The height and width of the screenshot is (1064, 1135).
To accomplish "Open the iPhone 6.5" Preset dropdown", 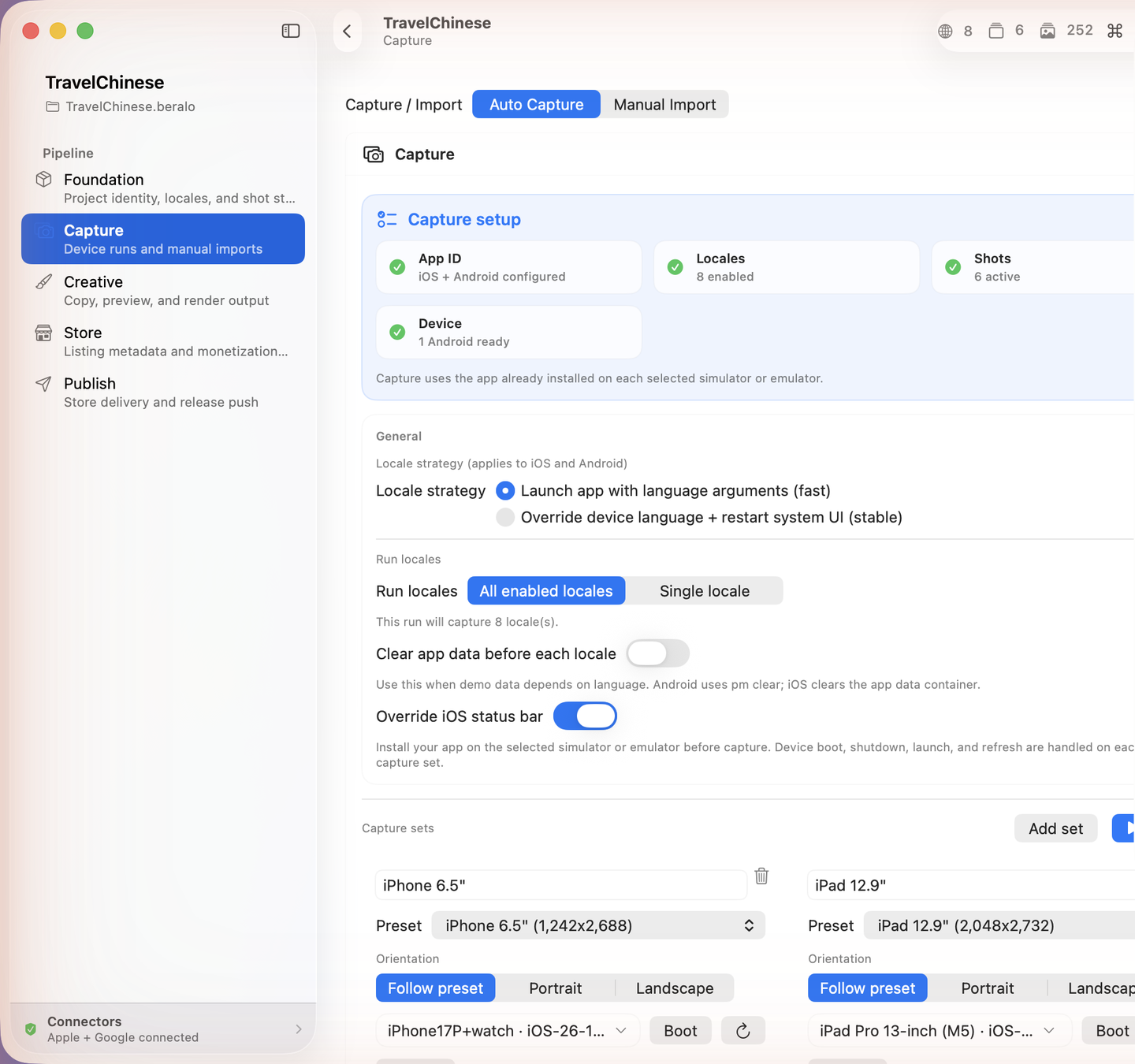I will pos(598,925).
